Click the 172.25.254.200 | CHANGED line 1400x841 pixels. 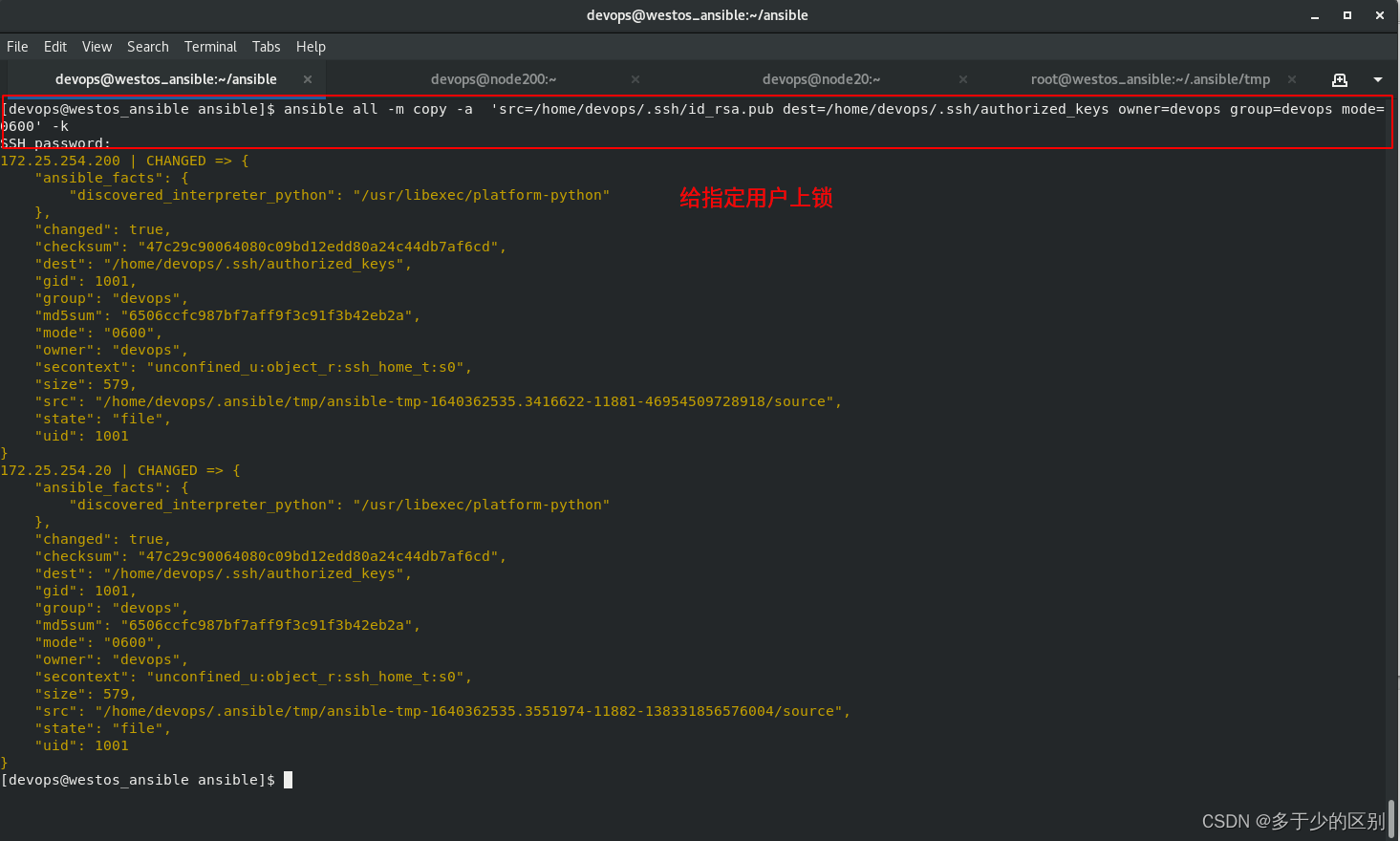click(124, 161)
